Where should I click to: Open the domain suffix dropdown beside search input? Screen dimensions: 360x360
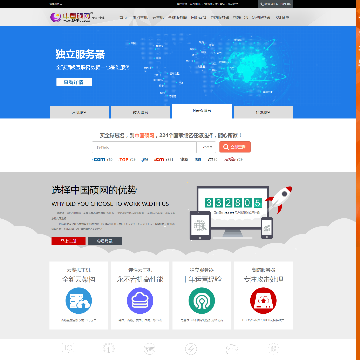(207, 147)
